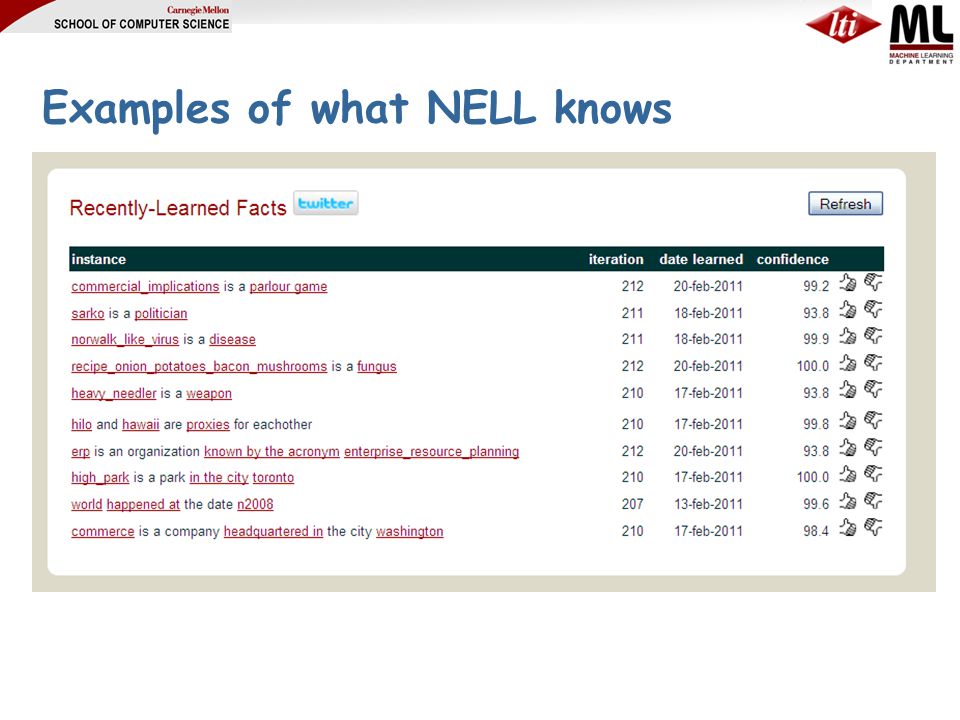Viewport: 960px width, 720px height.
Task: Thumbs up the hilo and hawaii fact
Action: [847, 421]
